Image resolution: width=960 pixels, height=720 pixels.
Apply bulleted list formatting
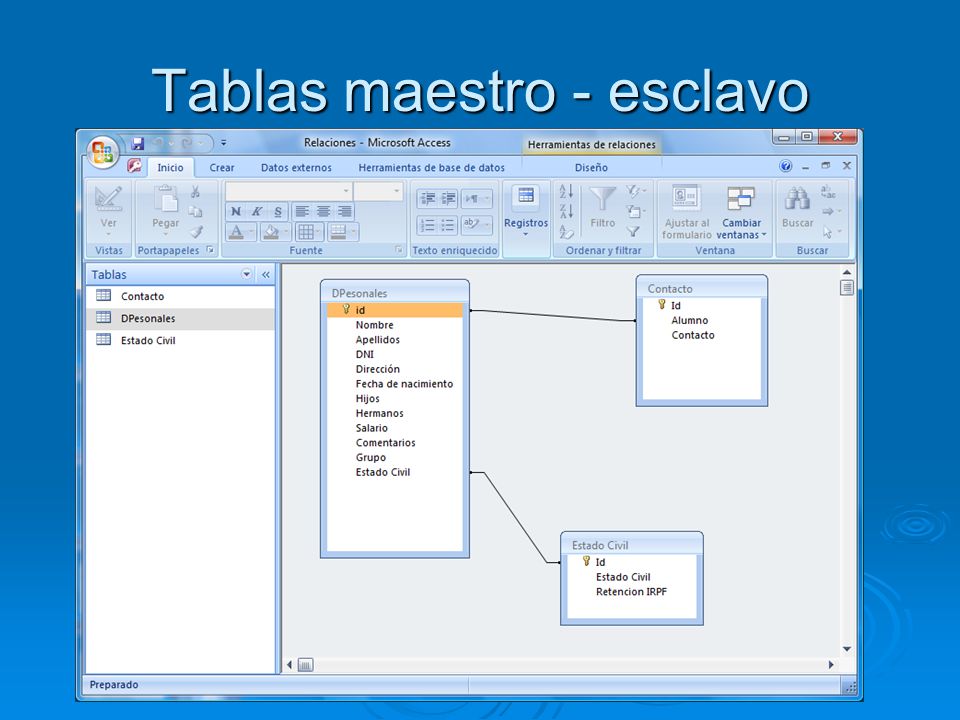449,225
